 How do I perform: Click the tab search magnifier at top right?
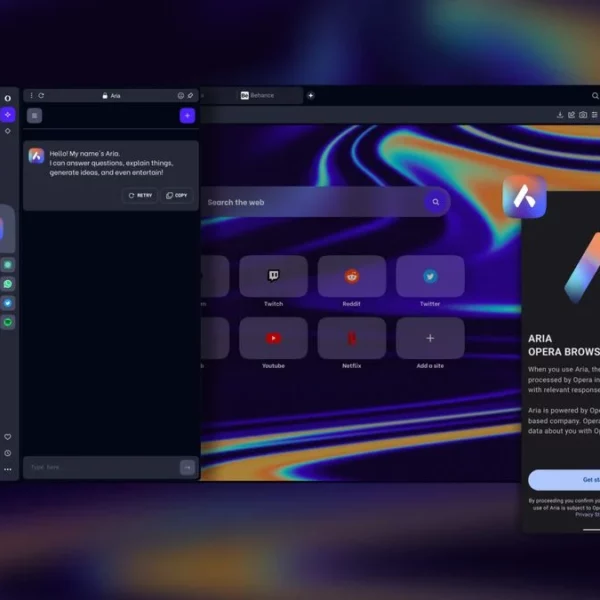(595, 95)
